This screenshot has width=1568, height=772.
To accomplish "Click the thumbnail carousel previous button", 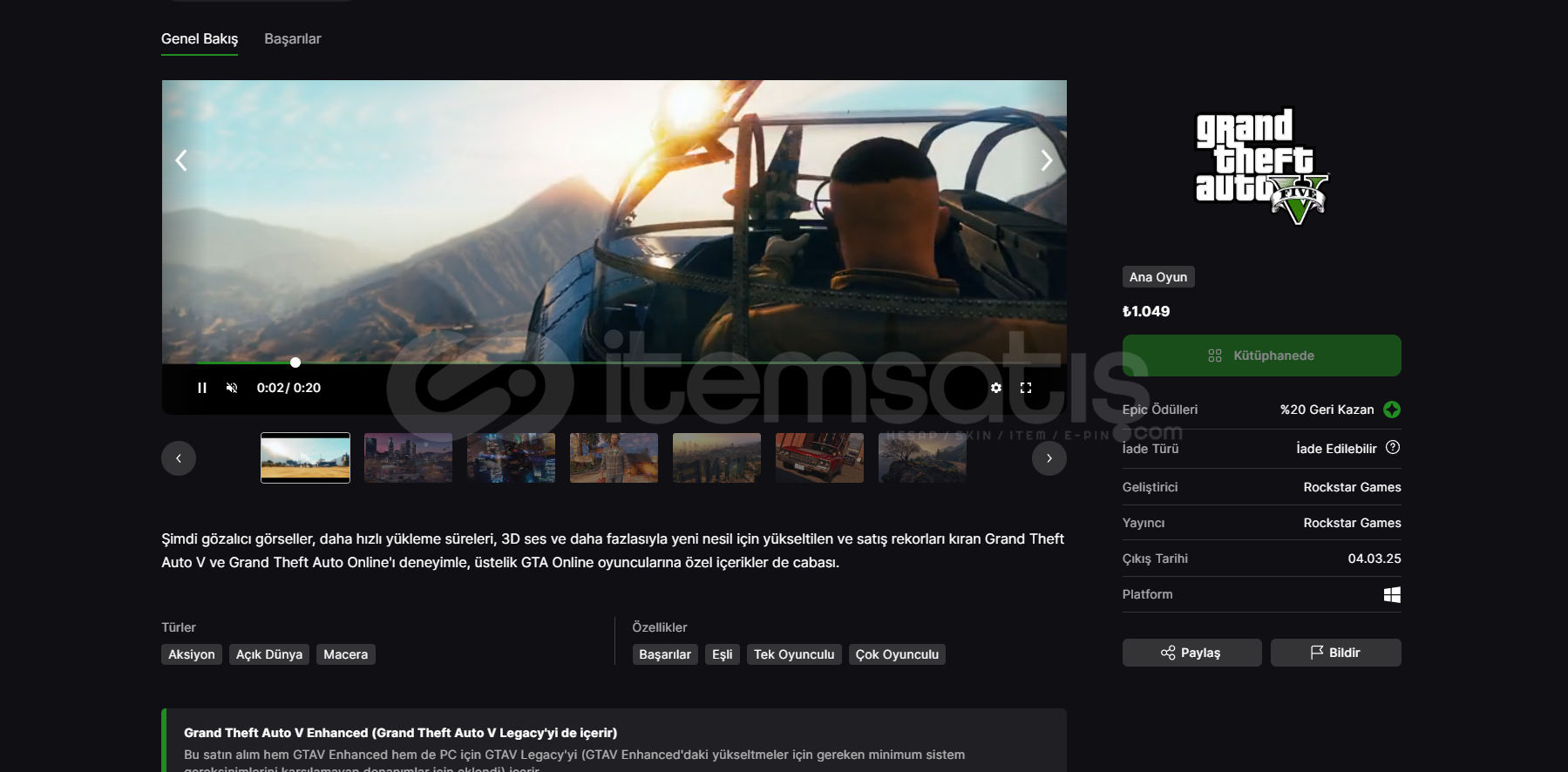I will coord(179,458).
